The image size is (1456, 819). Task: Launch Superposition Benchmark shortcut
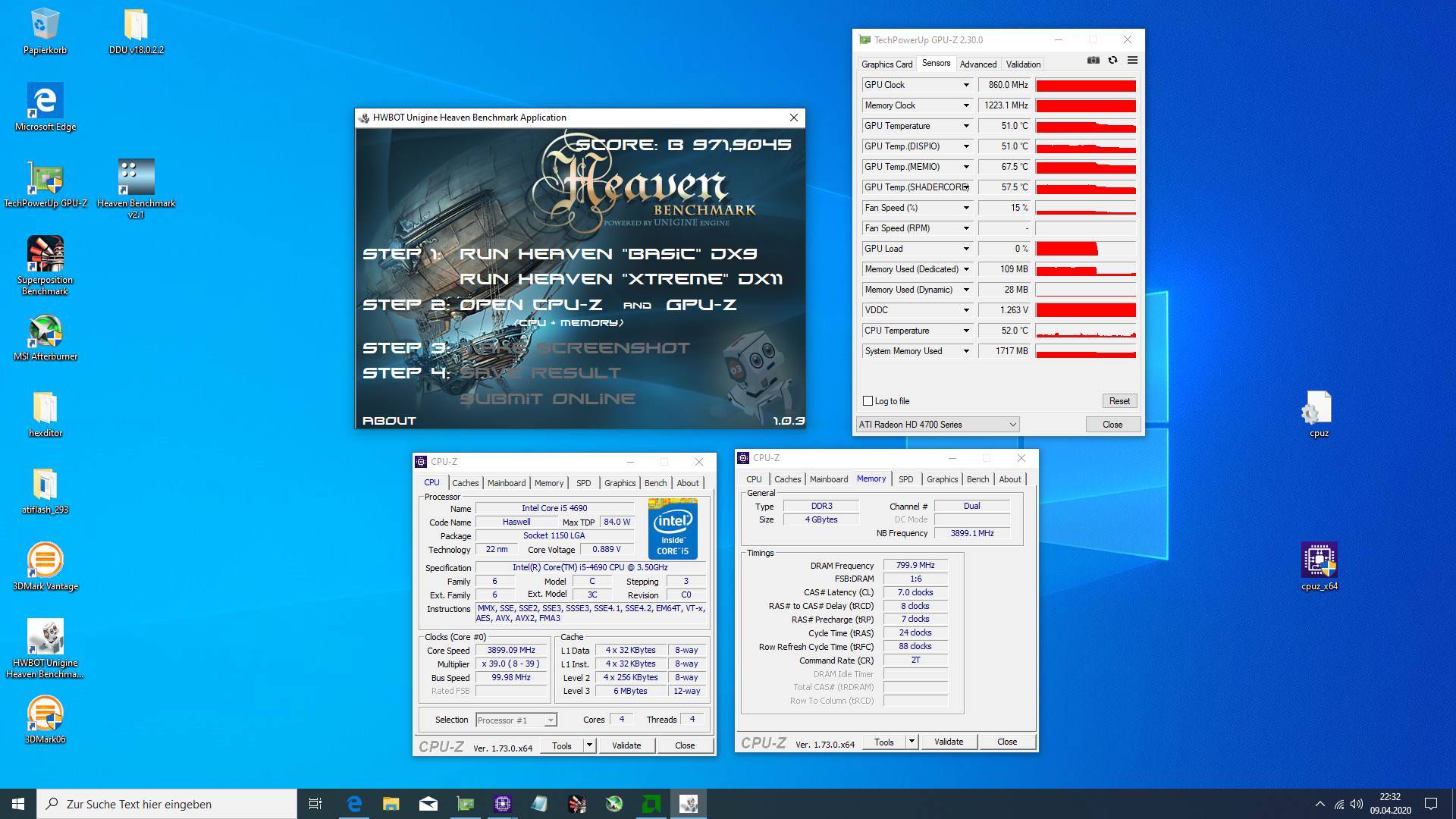pos(45,265)
